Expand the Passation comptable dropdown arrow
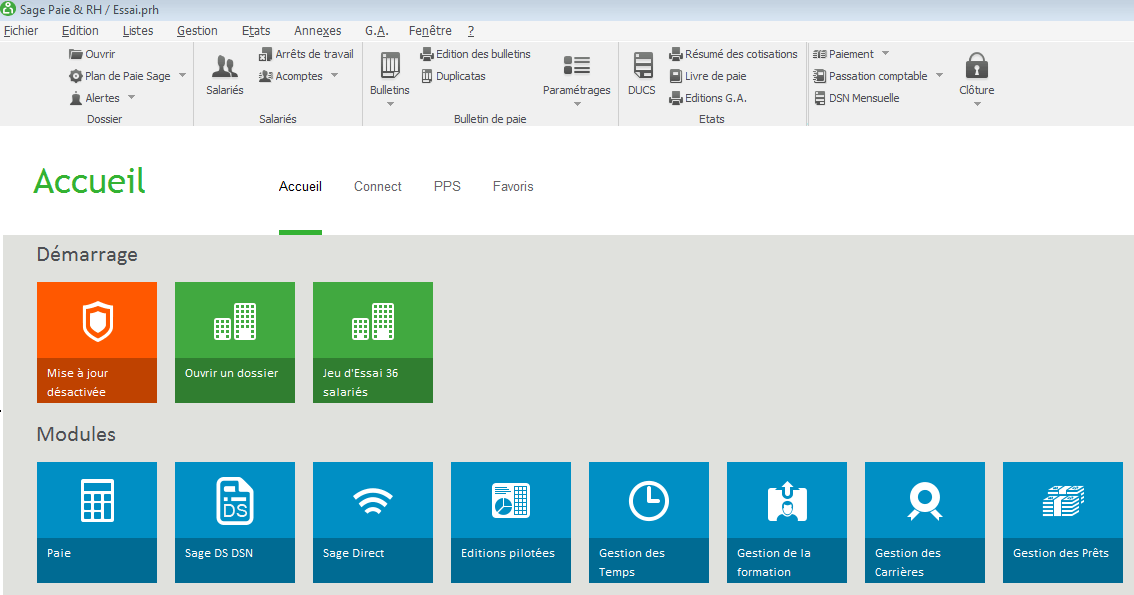Image resolution: width=1134 pixels, height=595 pixels. [x=940, y=76]
